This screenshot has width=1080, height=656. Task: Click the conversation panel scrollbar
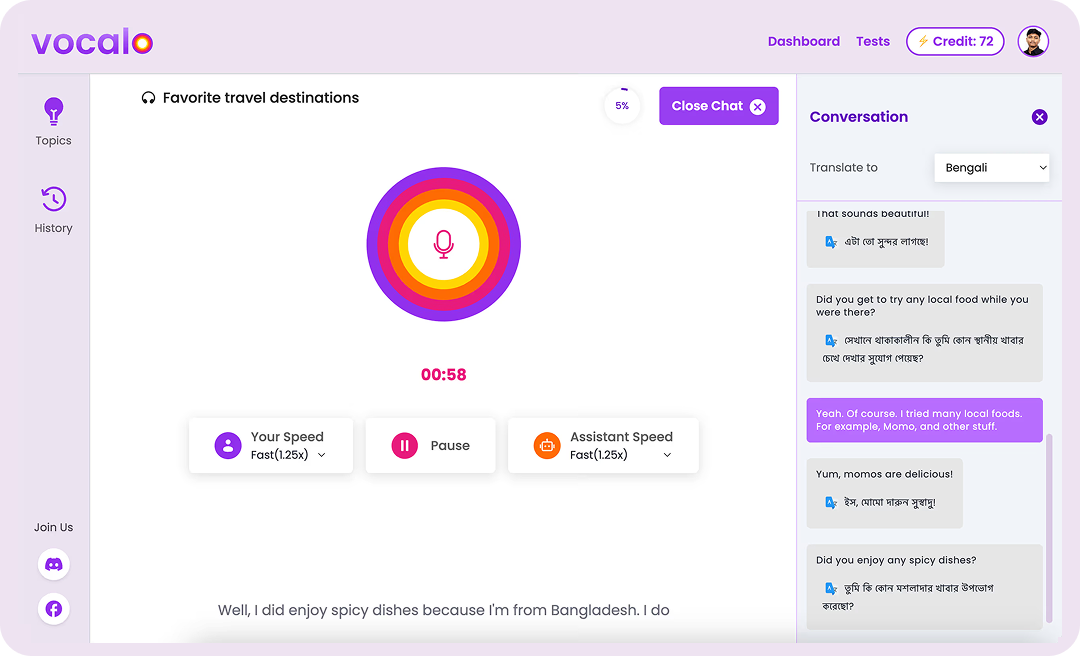(x=1049, y=528)
